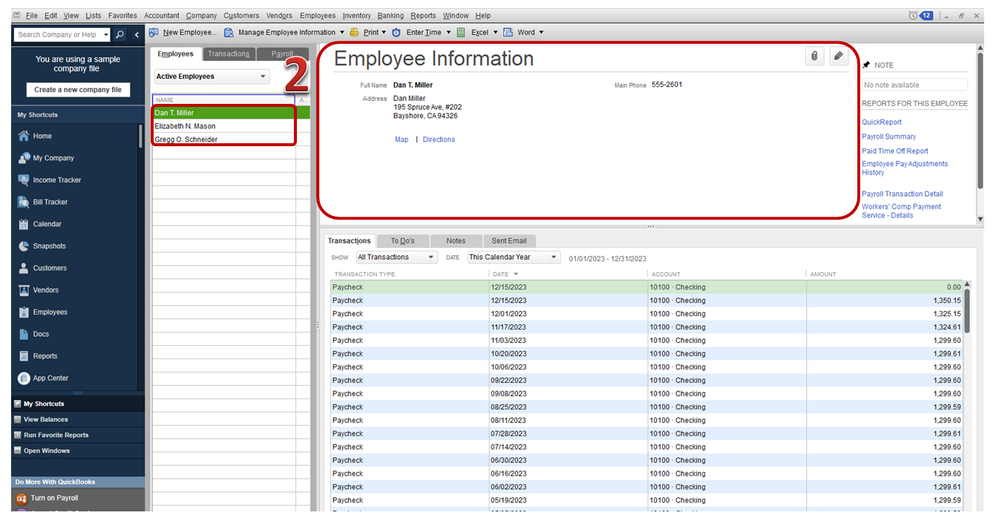Open the Income Tracker shortcut
Viewport: 999px width, 524px height.
point(50,180)
